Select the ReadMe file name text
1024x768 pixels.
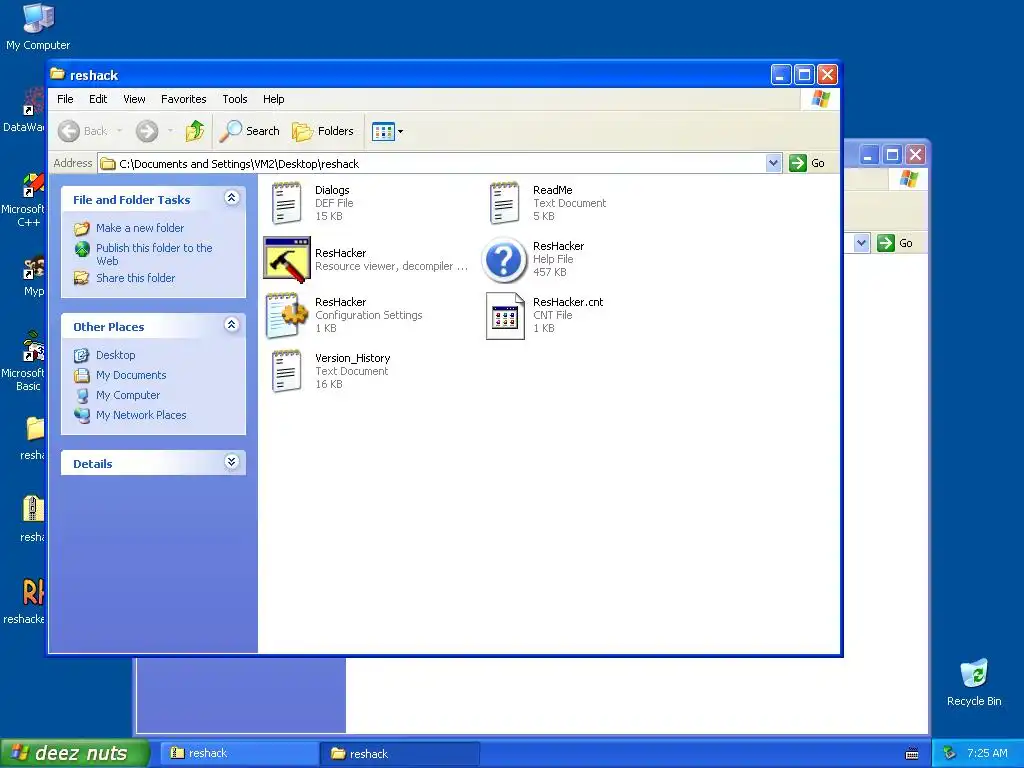tap(552, 190)
